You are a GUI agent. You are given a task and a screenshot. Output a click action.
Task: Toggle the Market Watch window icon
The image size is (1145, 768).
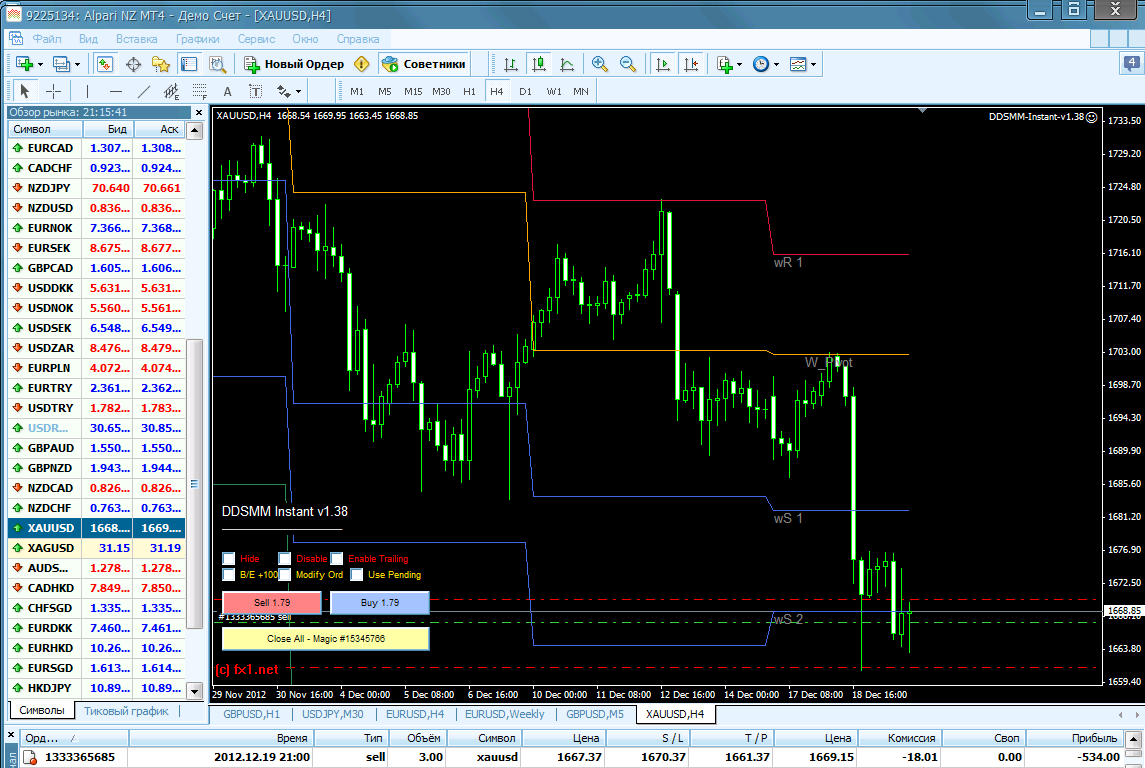(105, 64)
